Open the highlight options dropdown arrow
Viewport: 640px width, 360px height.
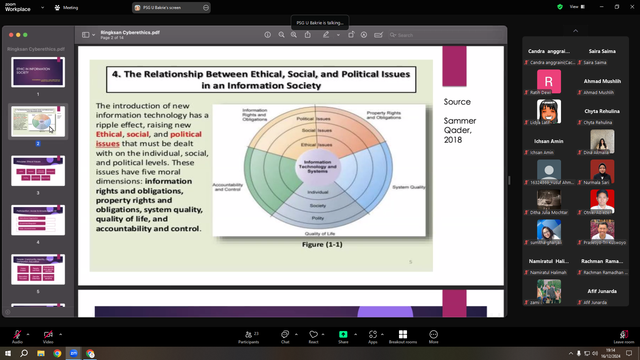[338, 35]
